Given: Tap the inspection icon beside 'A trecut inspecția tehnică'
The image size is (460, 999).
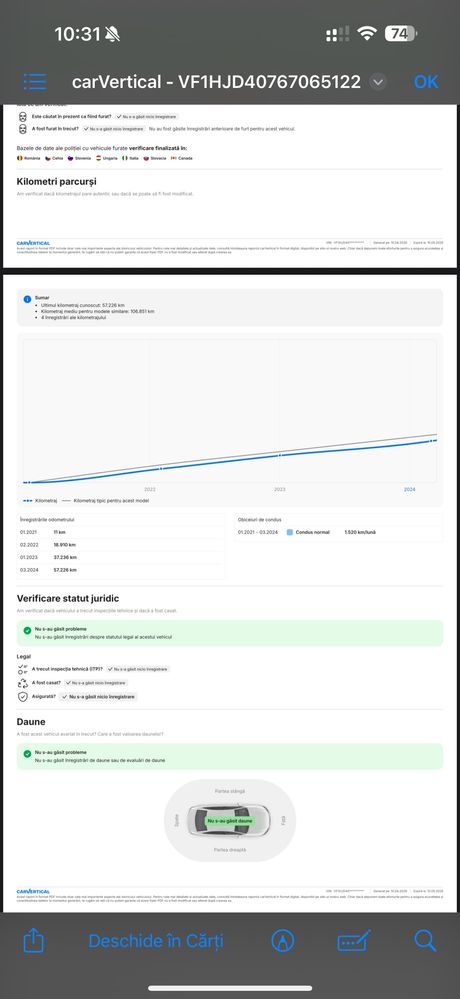Looking at the screenshot, I should 22,669.
